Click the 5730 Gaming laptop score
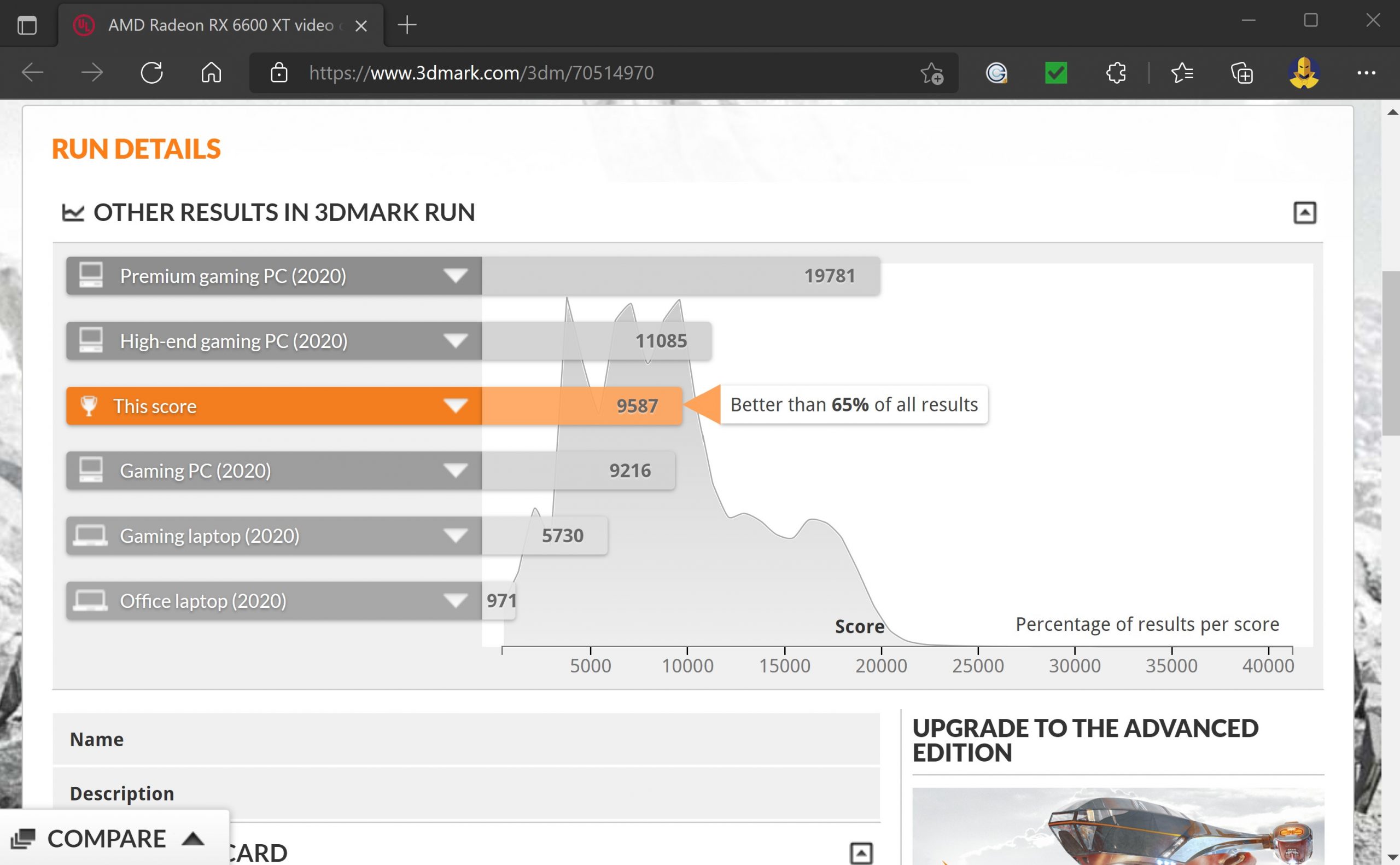This screenshot has height=865, width=1400. coord(563,536)
